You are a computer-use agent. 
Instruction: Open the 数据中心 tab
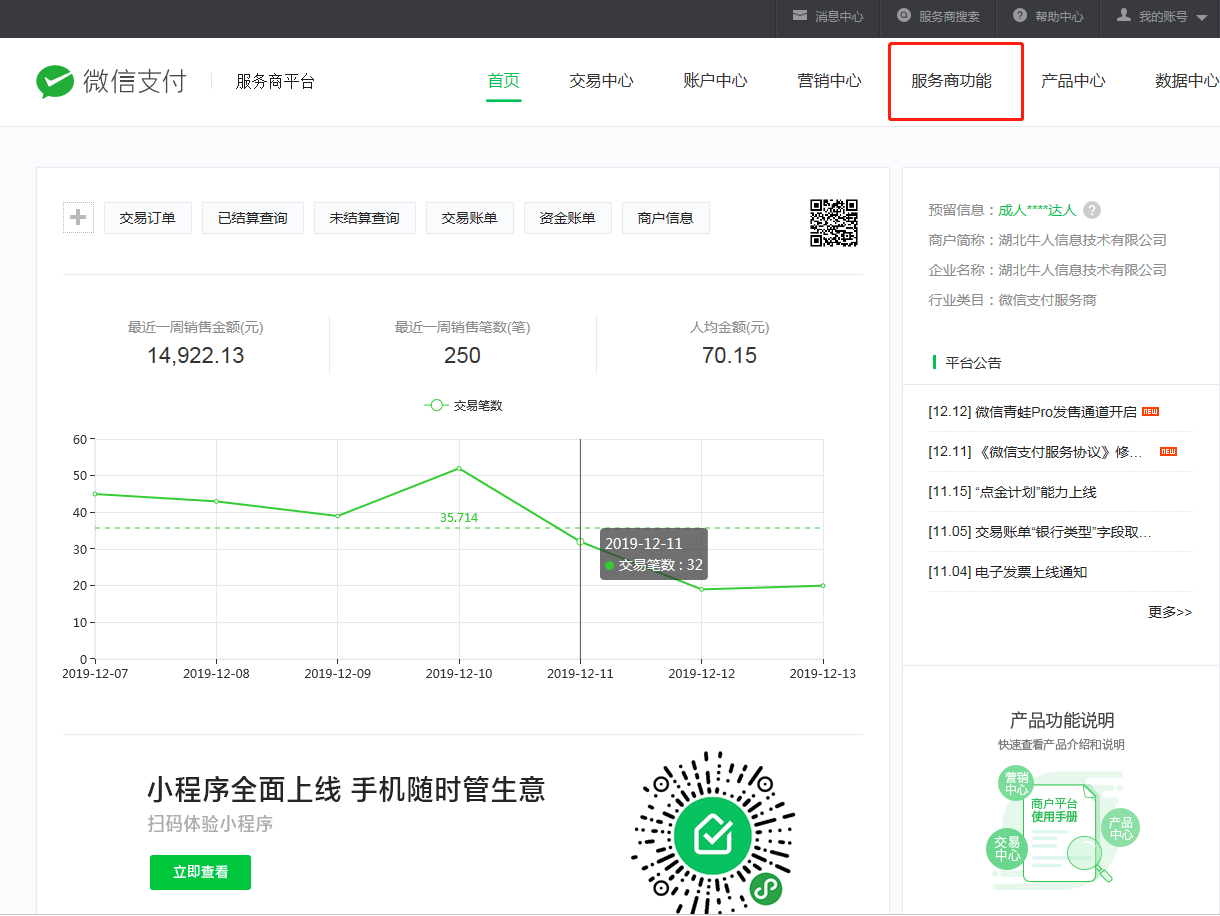point(1187,81)
